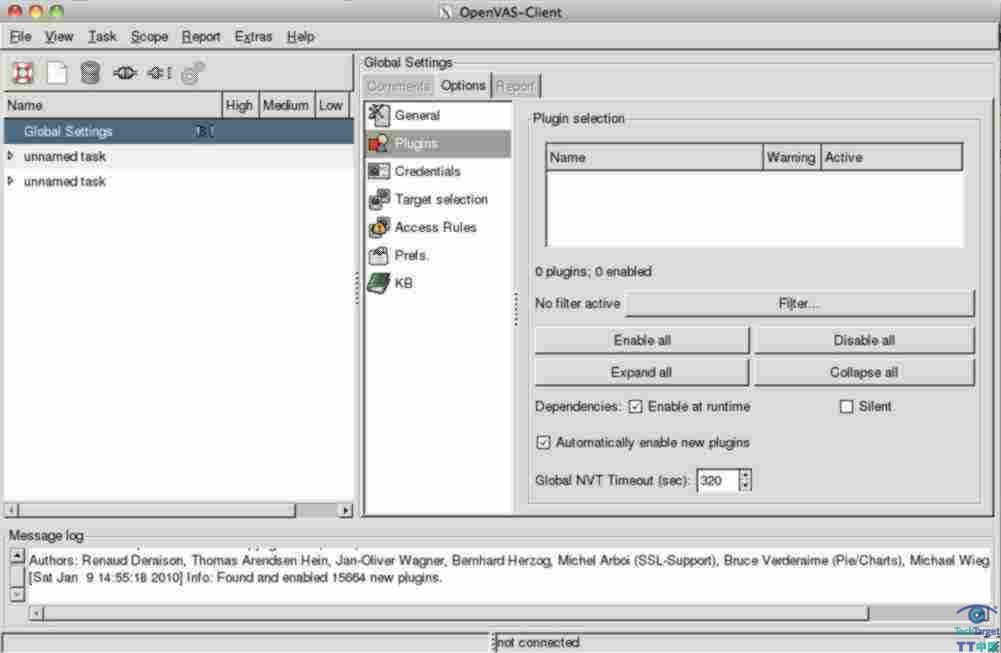The height and width of the screenshot is (653, 1001).
Task: Select the Global Settings row
Action: tap(179, 131)
